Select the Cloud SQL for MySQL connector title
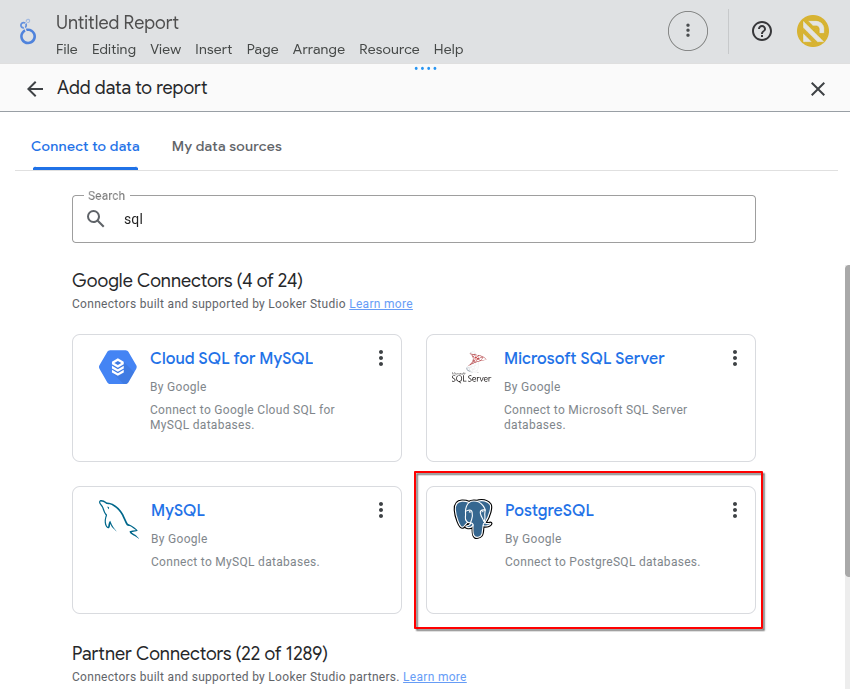 231,358
